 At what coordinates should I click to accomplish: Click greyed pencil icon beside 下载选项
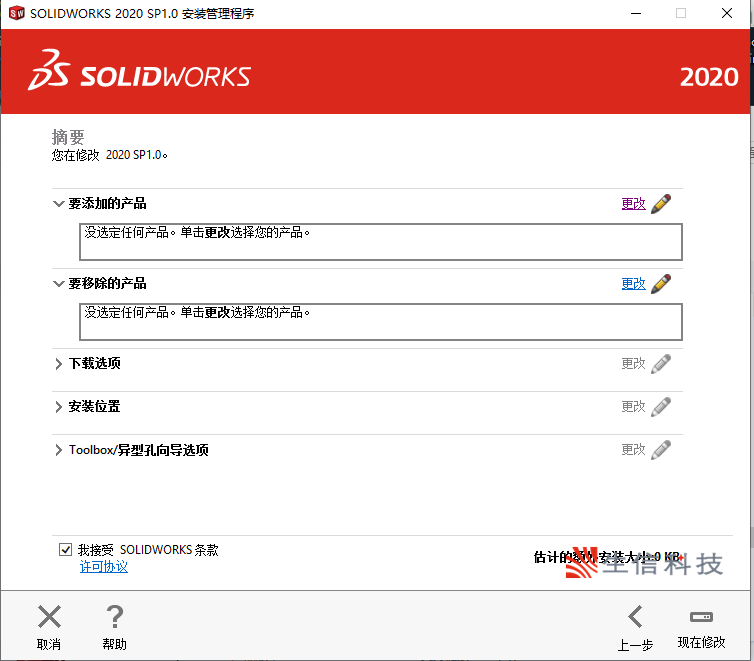[661, 364]
